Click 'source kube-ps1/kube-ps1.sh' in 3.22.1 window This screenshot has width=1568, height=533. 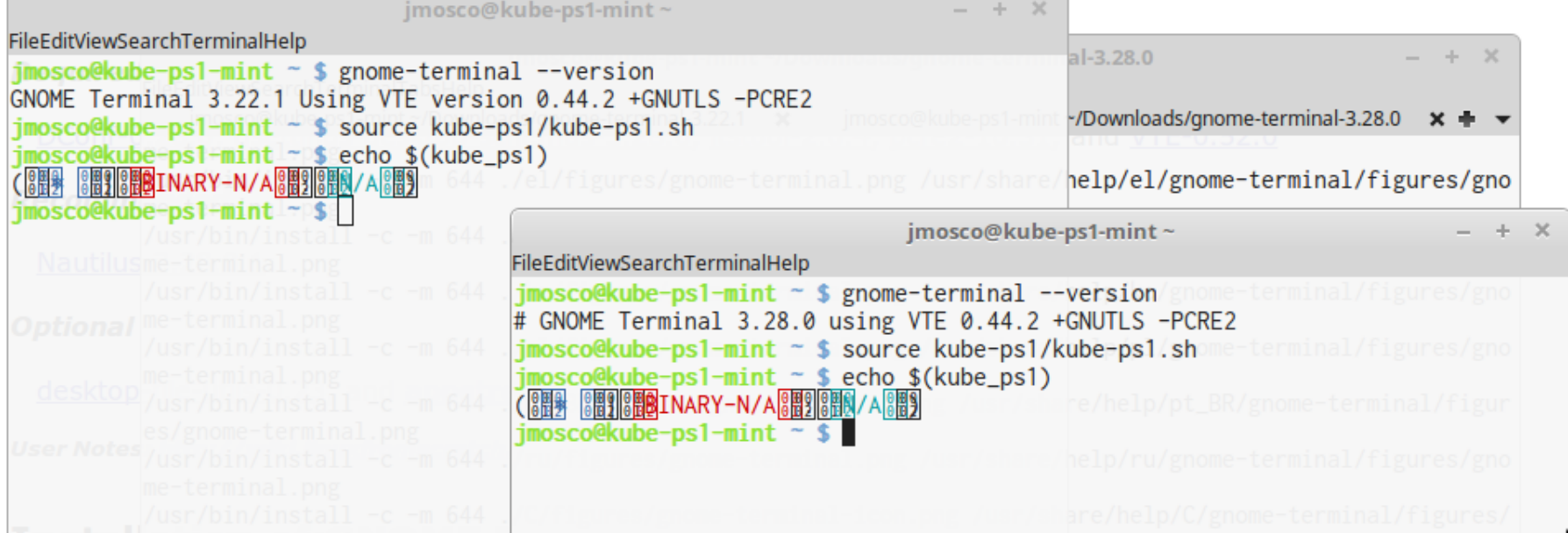coord(516,127)
